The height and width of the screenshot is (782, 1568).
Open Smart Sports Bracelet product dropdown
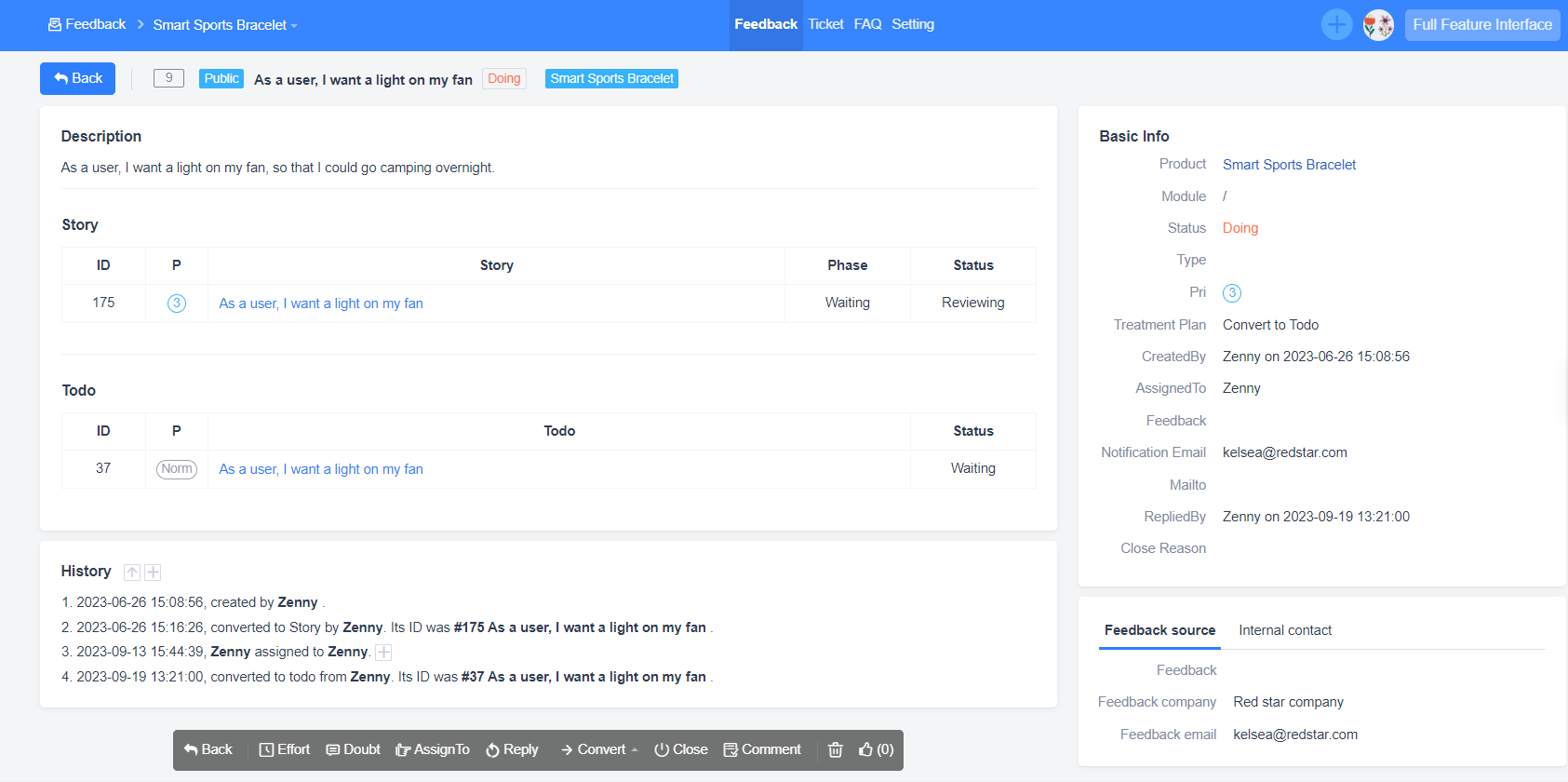coord(225,25)
